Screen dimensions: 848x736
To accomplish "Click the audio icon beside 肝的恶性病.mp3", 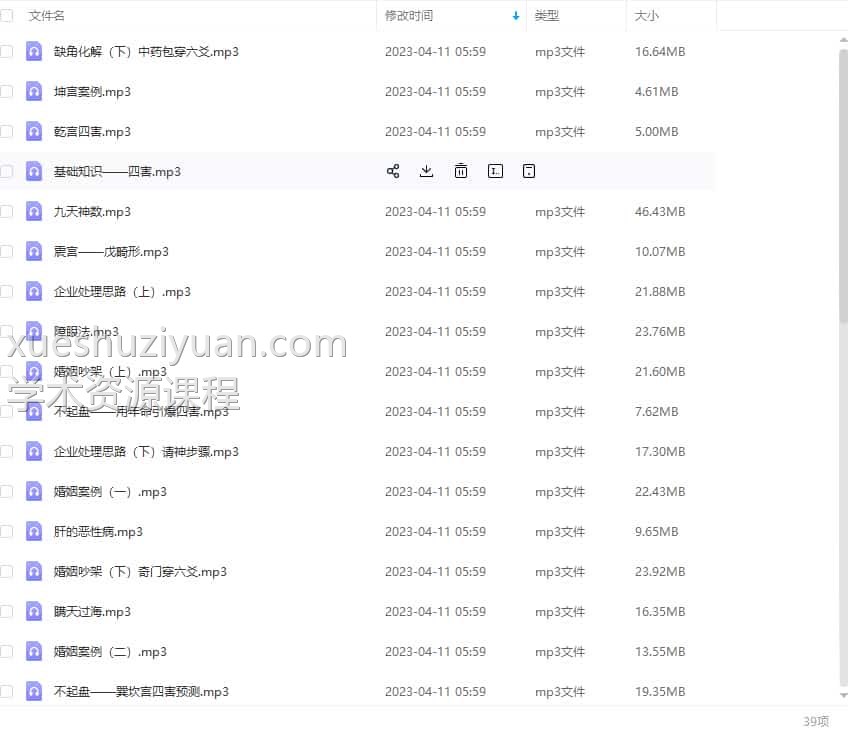I will coord(34,531).
